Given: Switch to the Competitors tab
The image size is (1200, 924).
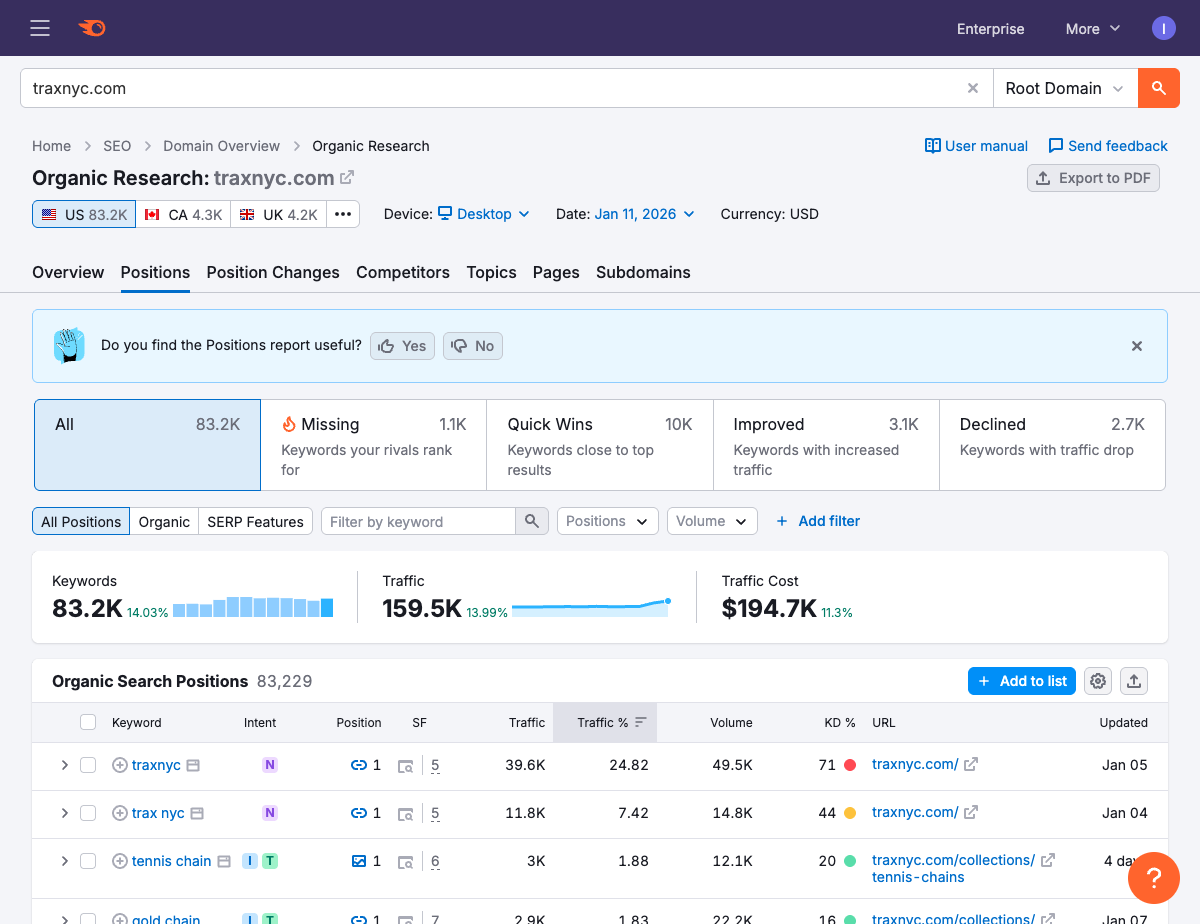Looking at the screenshot, I should click(403, 272).
